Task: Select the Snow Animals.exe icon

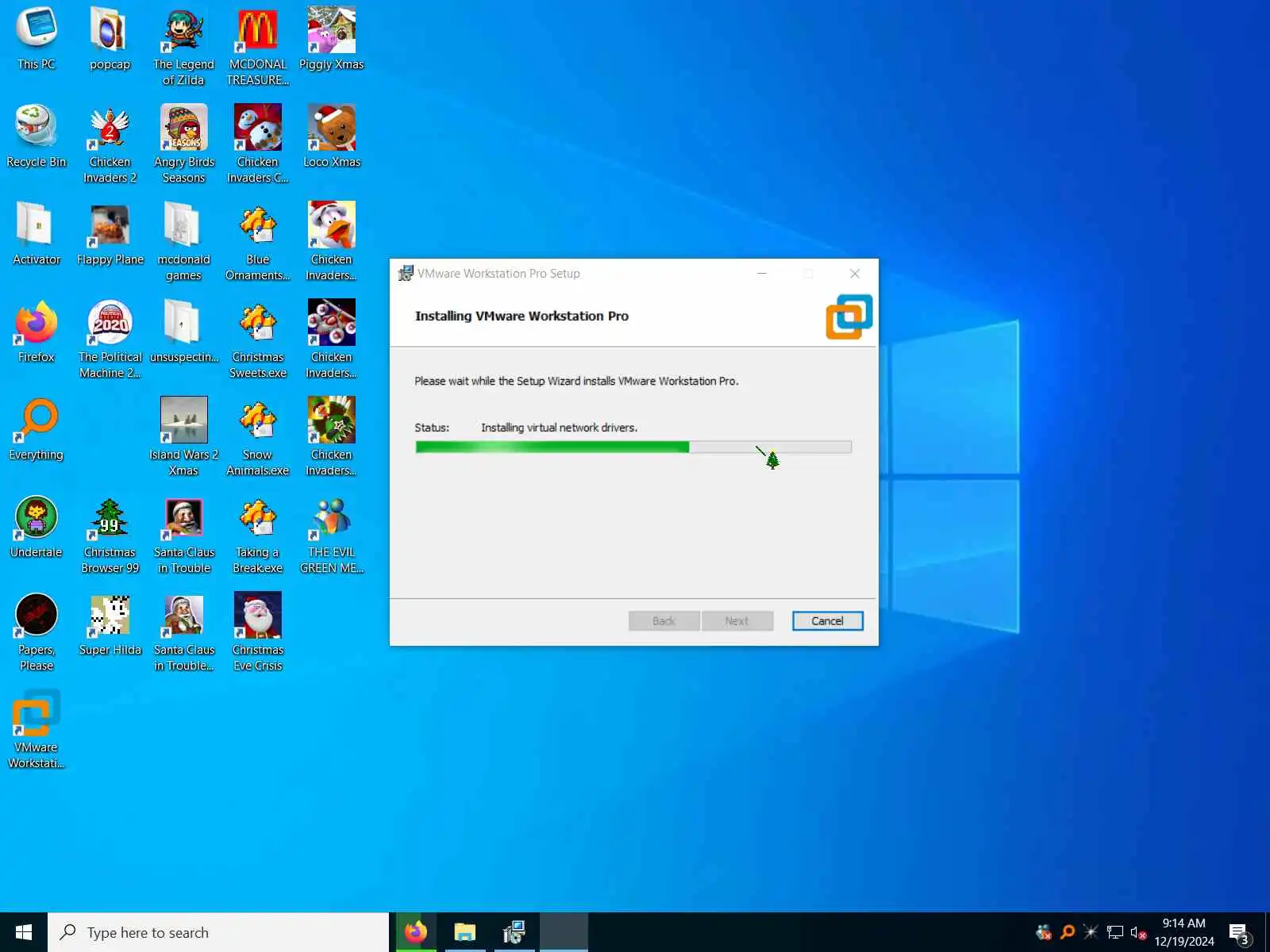Action: click(257, 437)
